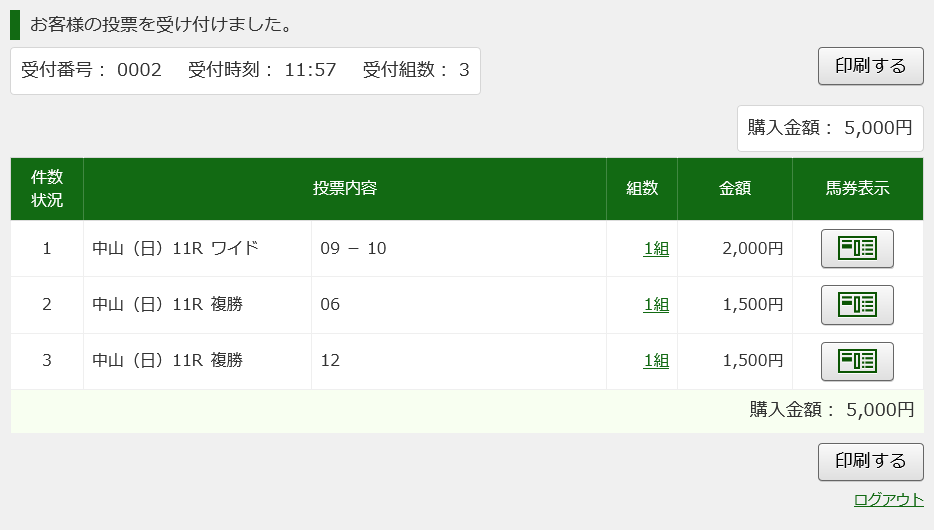934x530 pixels.
Task: Open the 1組 link for the 複勝 12 row
Action: (x=656, y=360)
